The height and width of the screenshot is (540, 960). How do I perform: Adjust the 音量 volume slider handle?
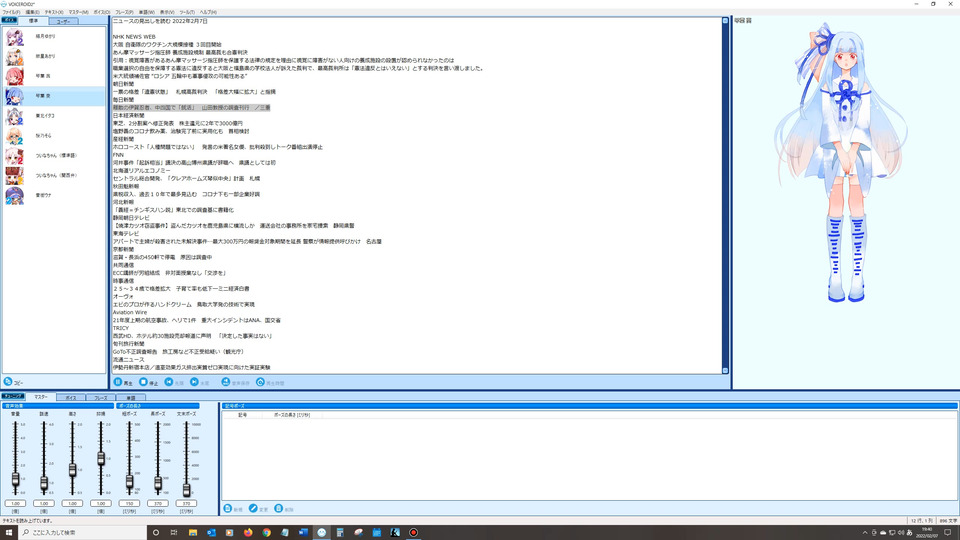click(x=15, y=480)
